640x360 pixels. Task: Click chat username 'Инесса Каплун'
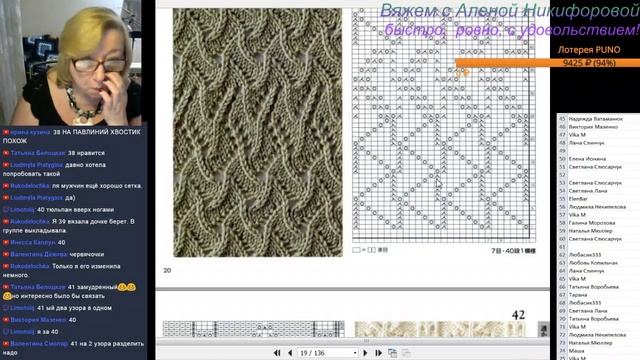pos(33,242)
